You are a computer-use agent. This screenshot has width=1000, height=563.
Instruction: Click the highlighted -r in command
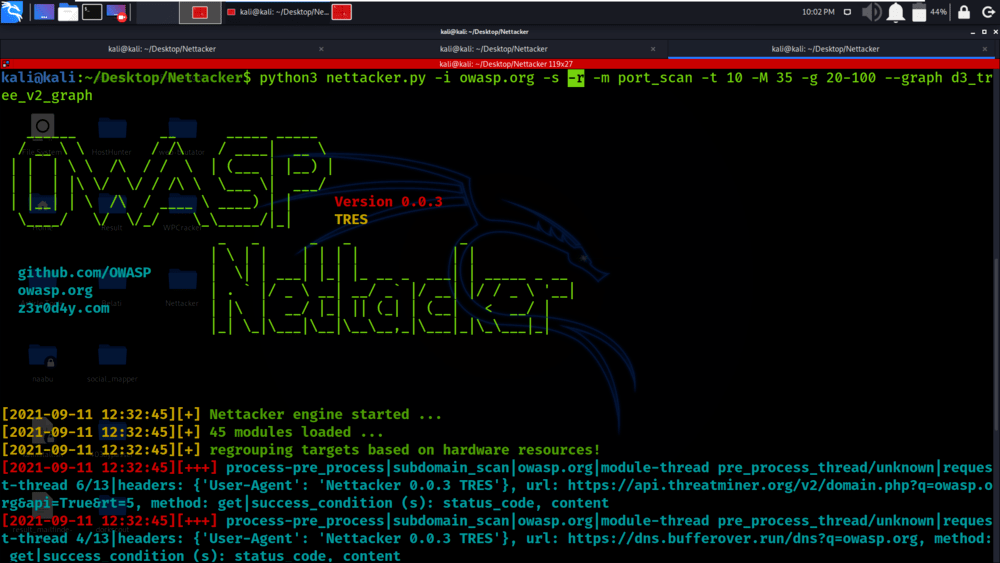tap(576, 78)
